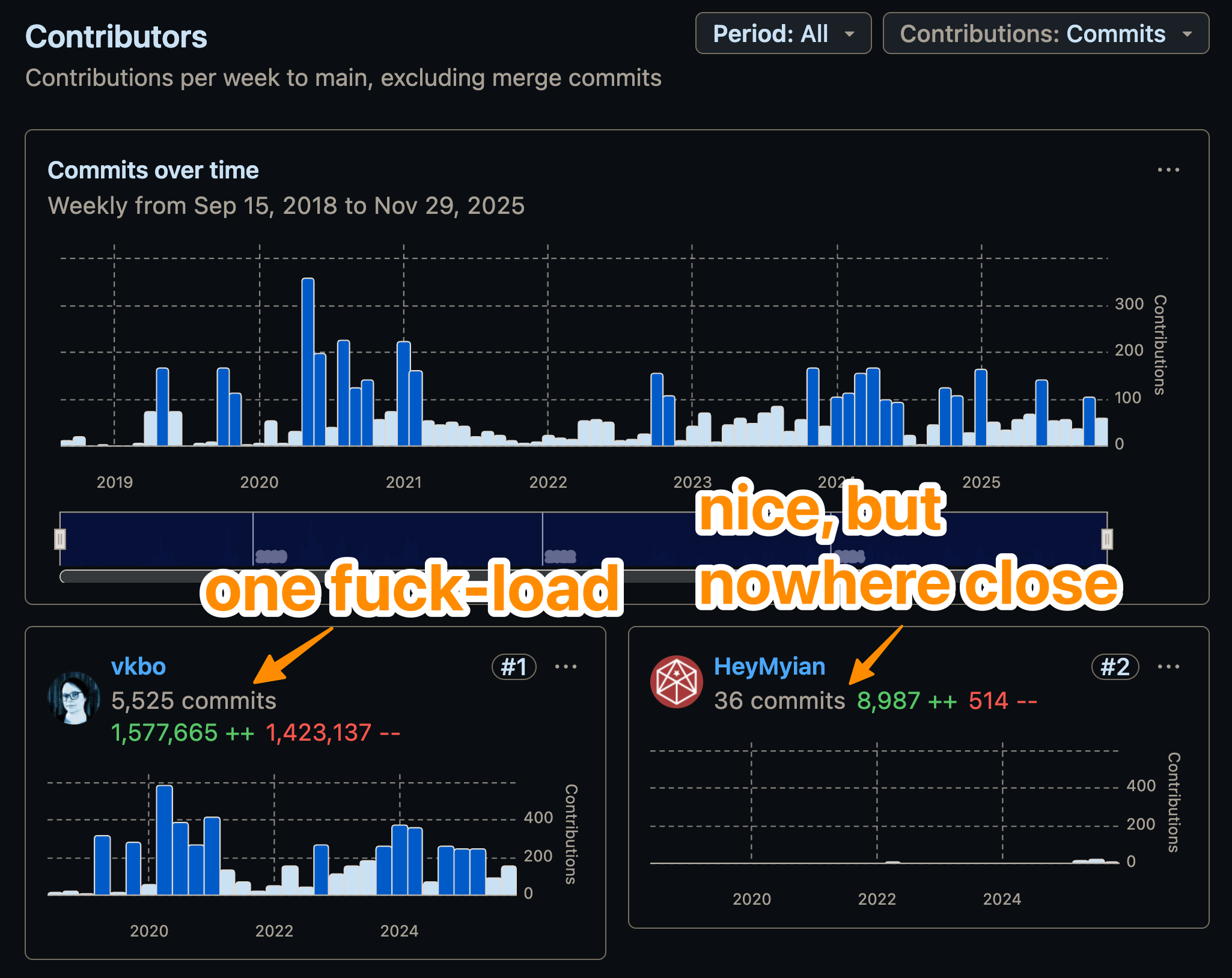Open the HeyMyian username link
The image size is (1232, 978).
(769, 667)
